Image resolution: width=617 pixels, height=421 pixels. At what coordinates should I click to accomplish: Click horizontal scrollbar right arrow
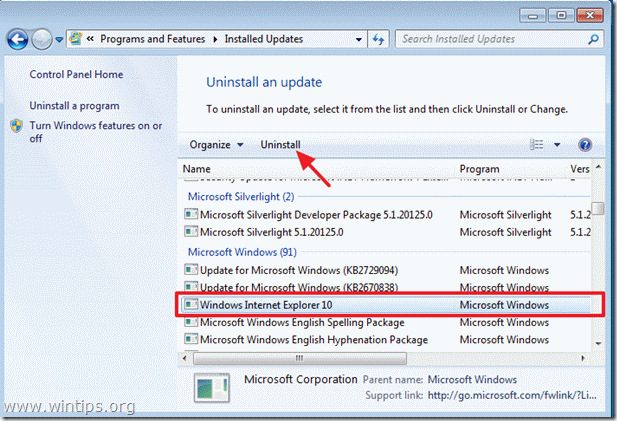(x=583, y=358)
